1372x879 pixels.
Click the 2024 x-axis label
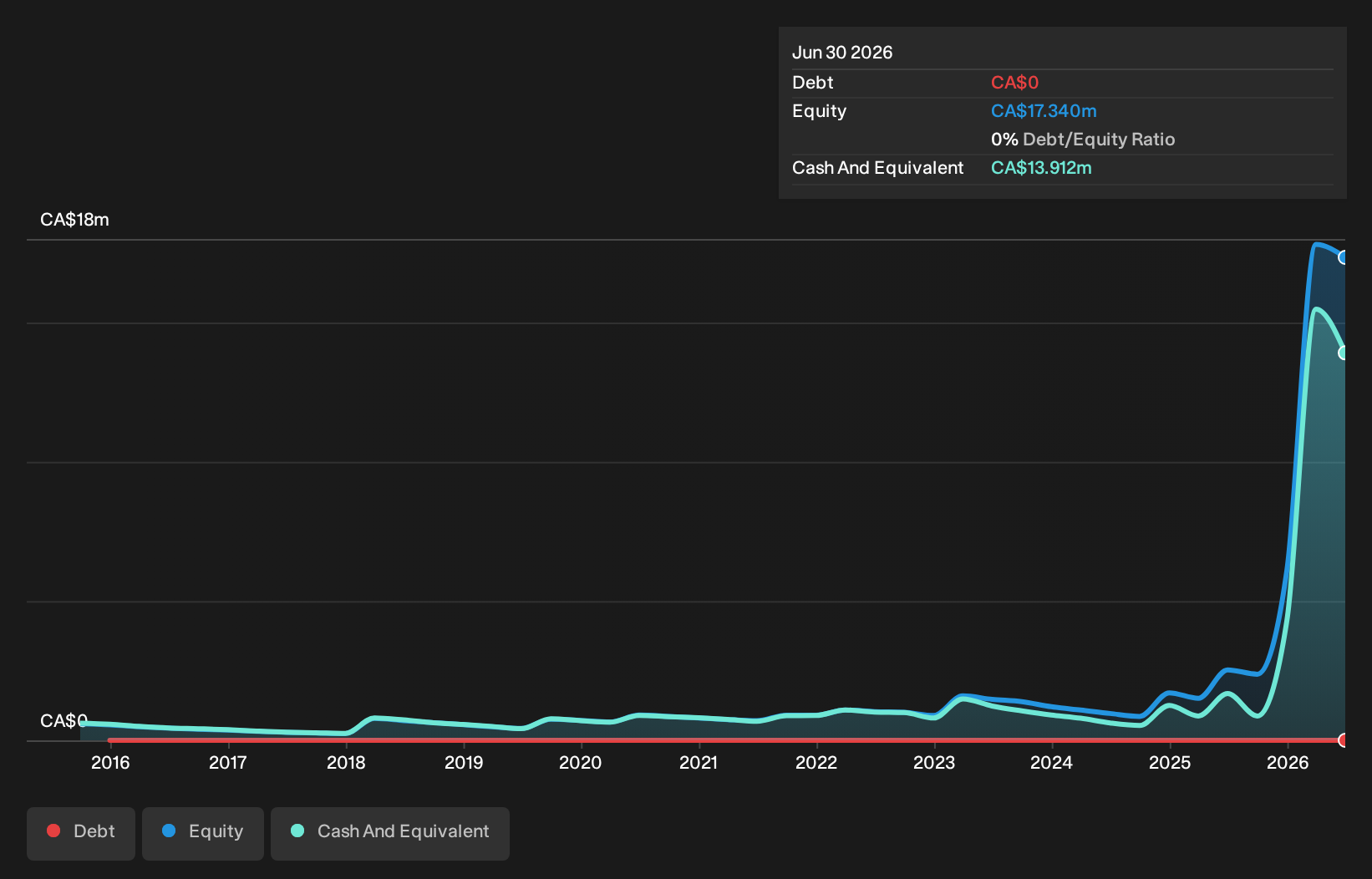point(1051,762)
